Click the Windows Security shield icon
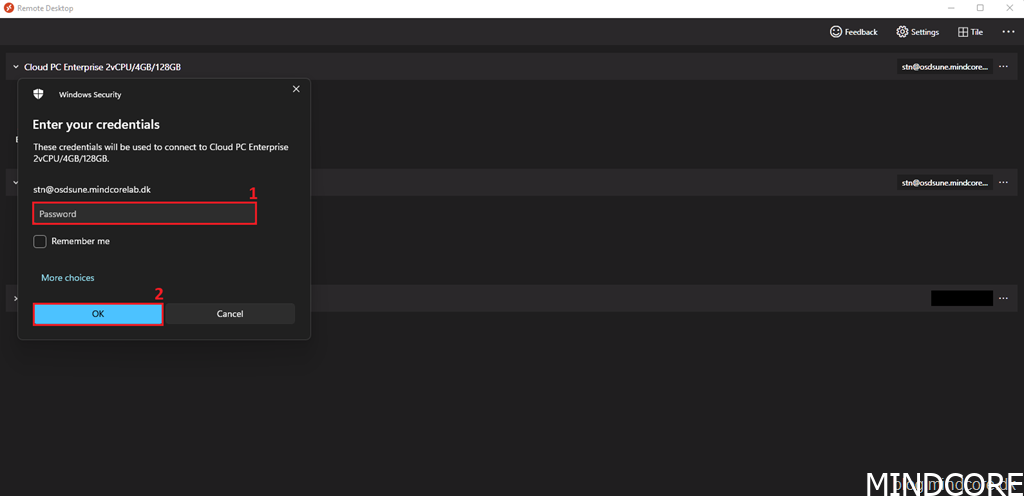Screen dimensions: 1024x496 point(39,94)
